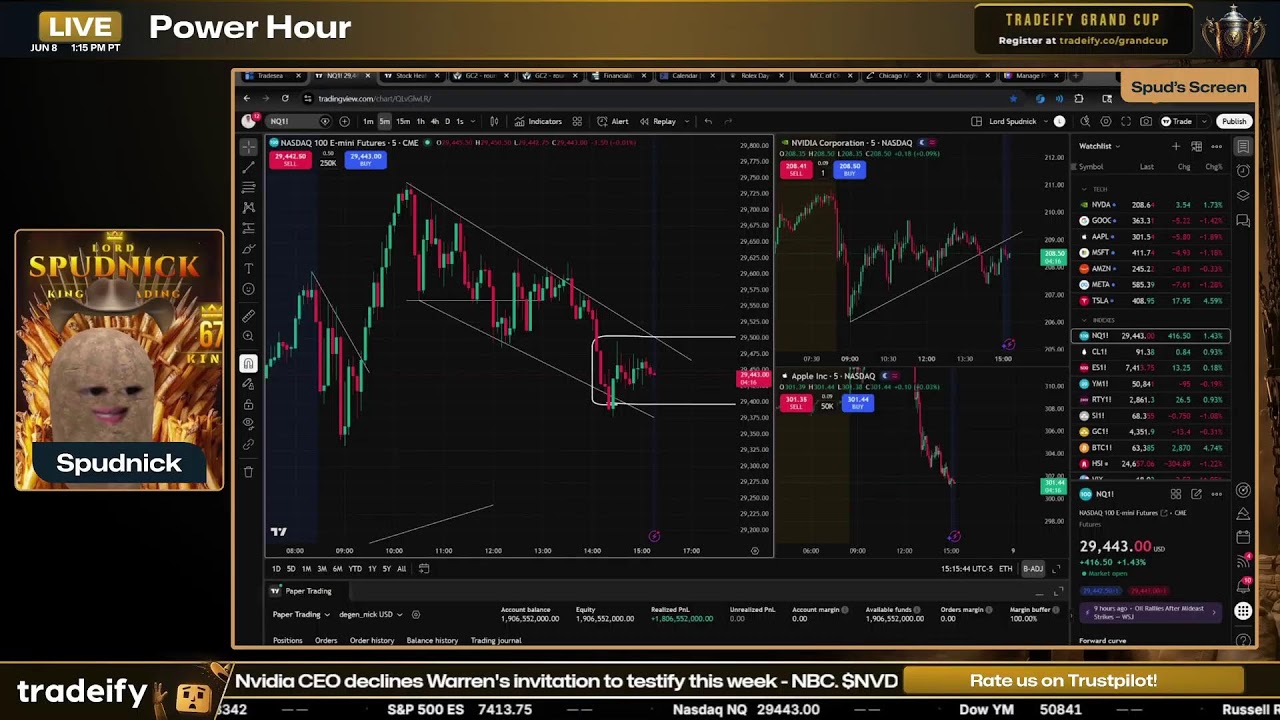
Task: Select the brush drawing tool
Action: (249, 249)
